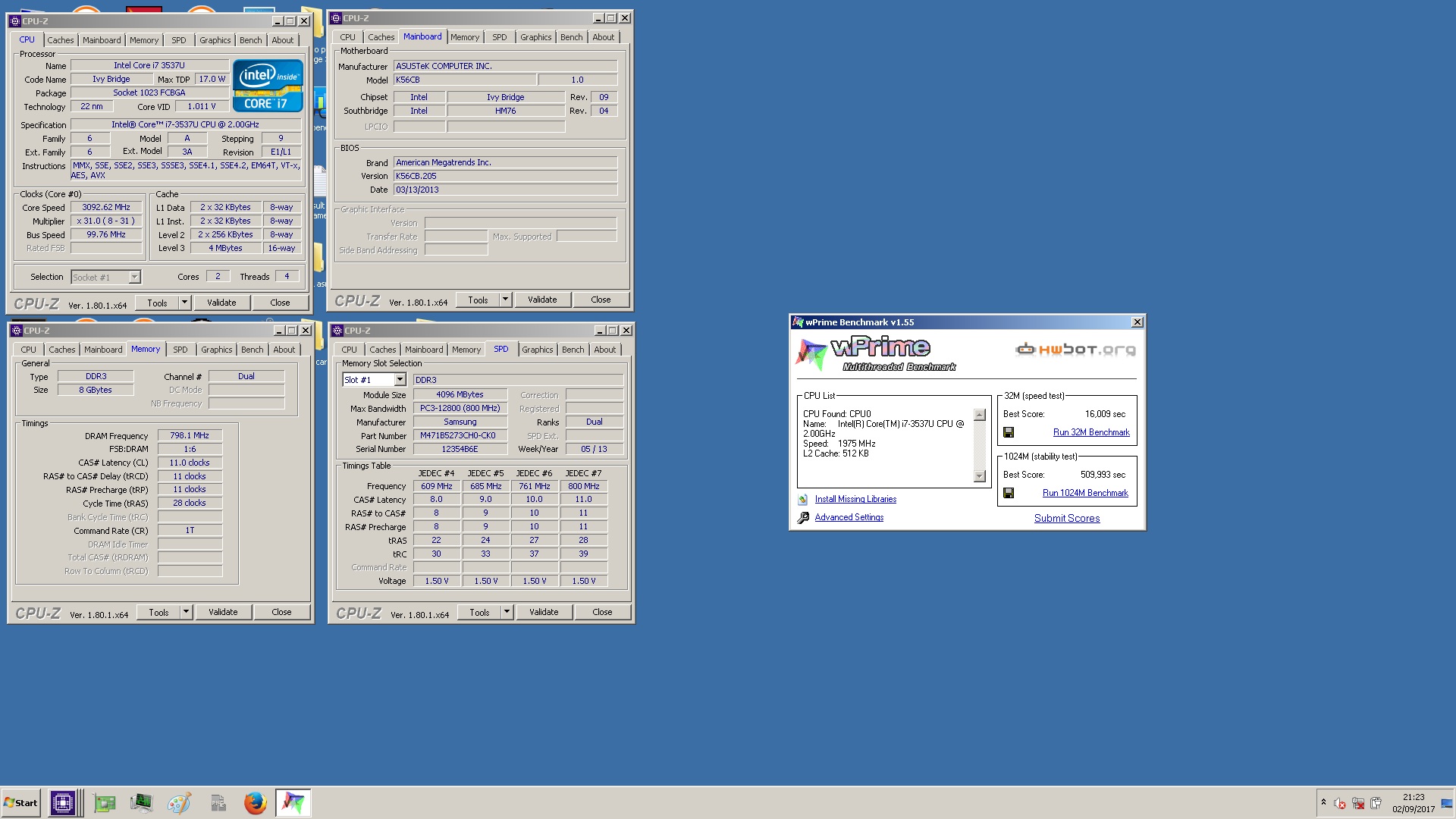Open the system monitor taskbar icon
This screenshot has height=819, width=1456.
click(x=141, y=802)
